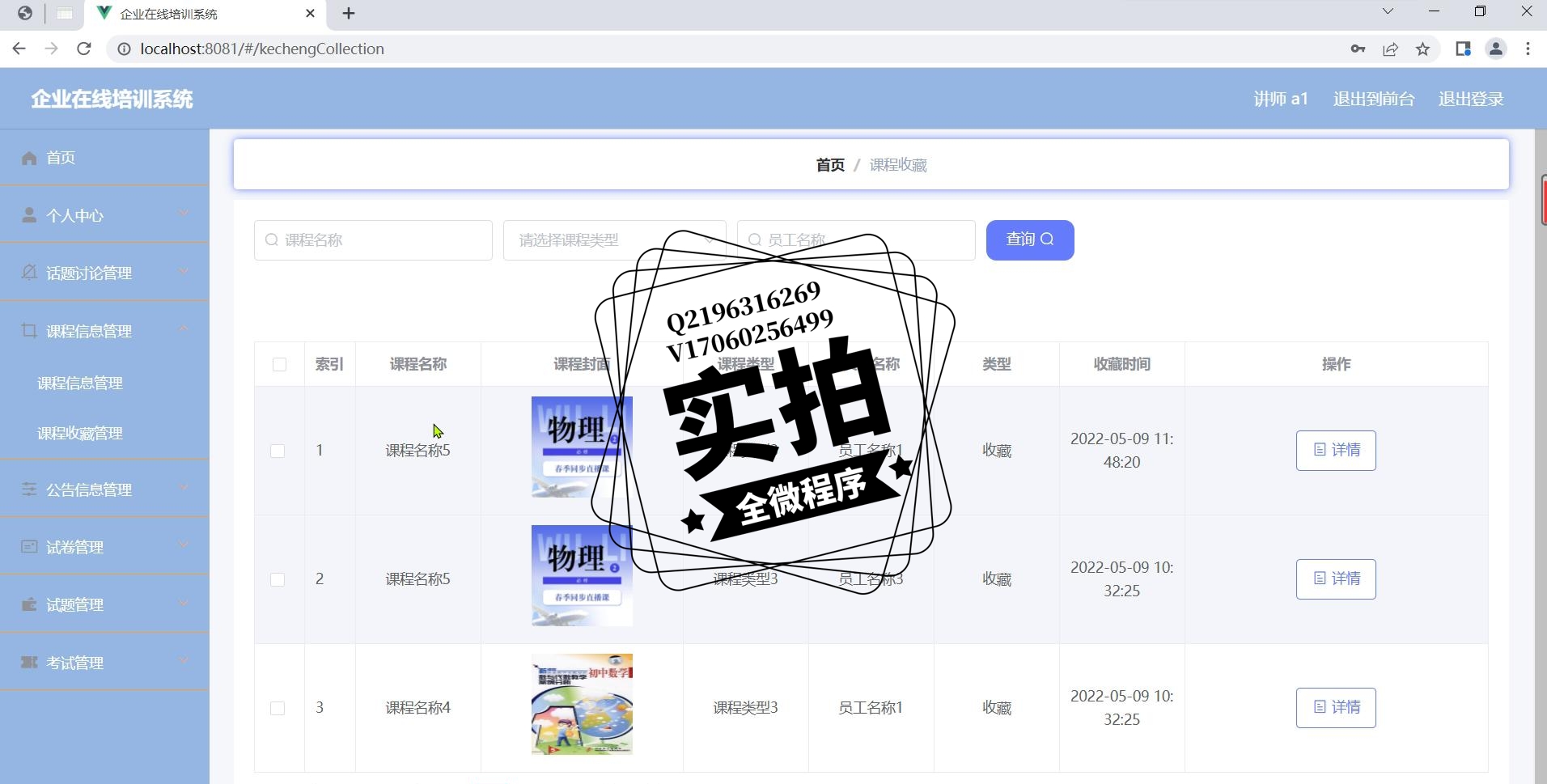This screenshot has width=1547, height=784.
Task: Close the 企业在线培训系统 browser tab
Action: [311, 14]
